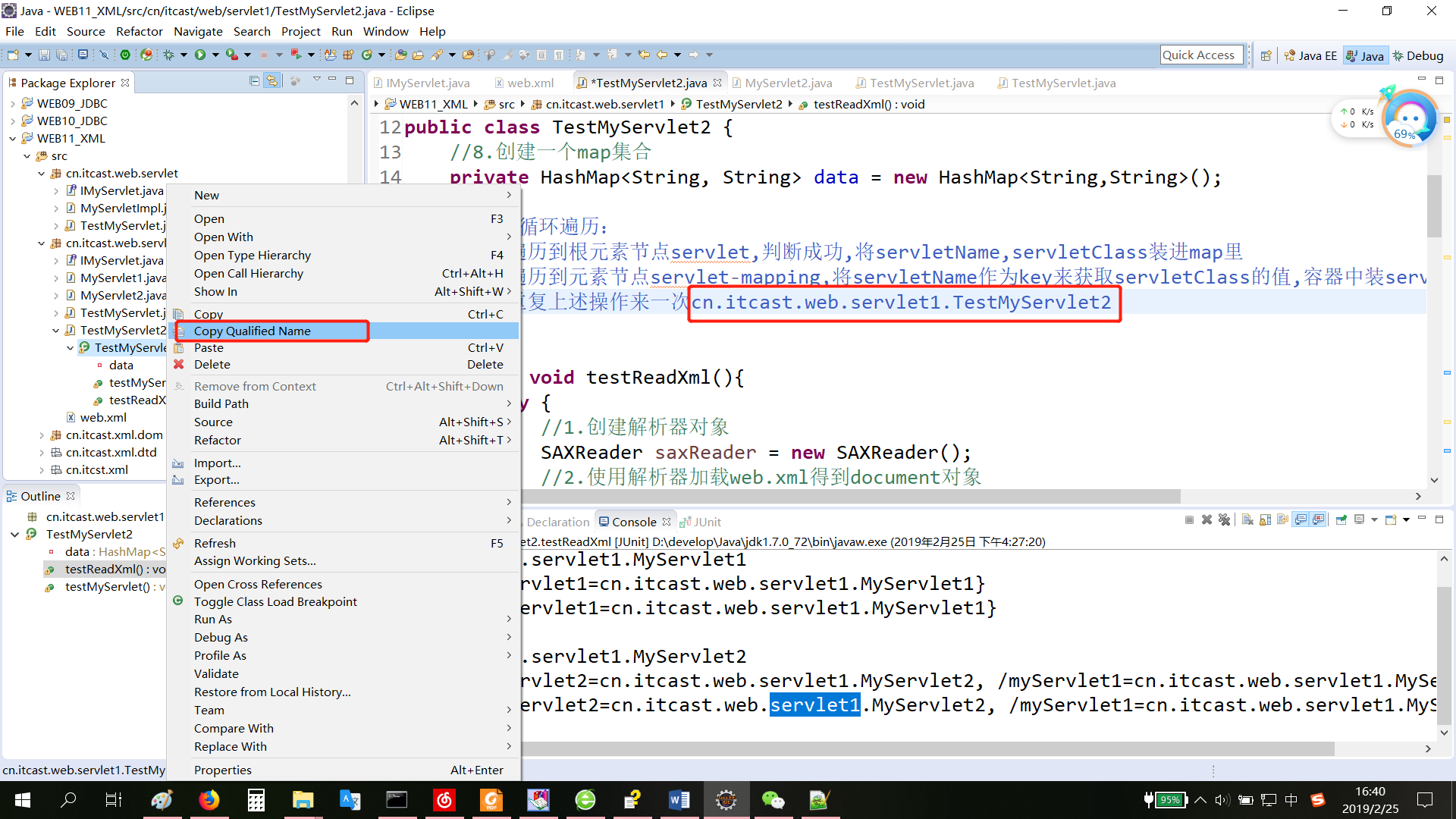
Task: Click the Open Perspective icon
Action: click(1266, 55)
